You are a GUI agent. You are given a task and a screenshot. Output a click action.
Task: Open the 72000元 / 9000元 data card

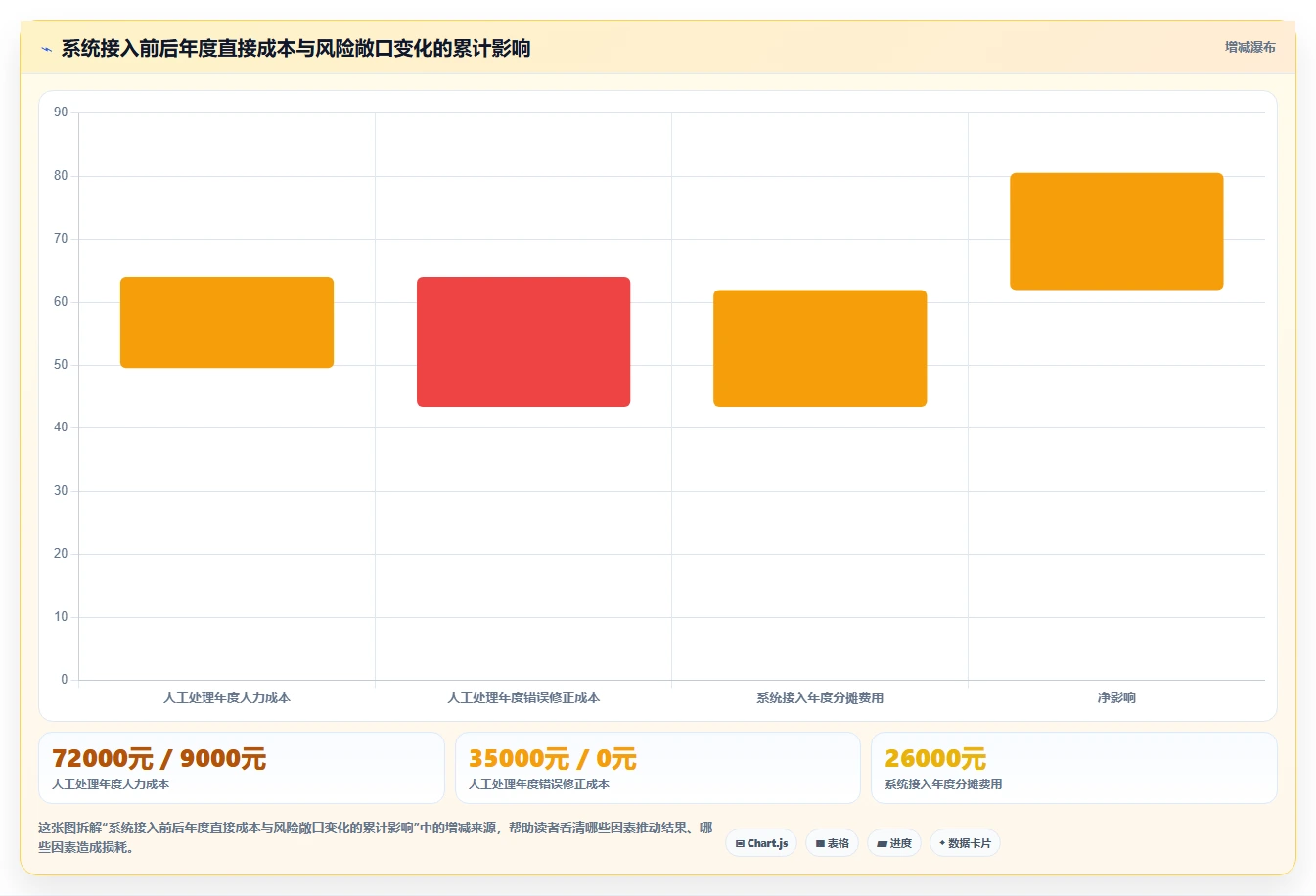(241, 768)
